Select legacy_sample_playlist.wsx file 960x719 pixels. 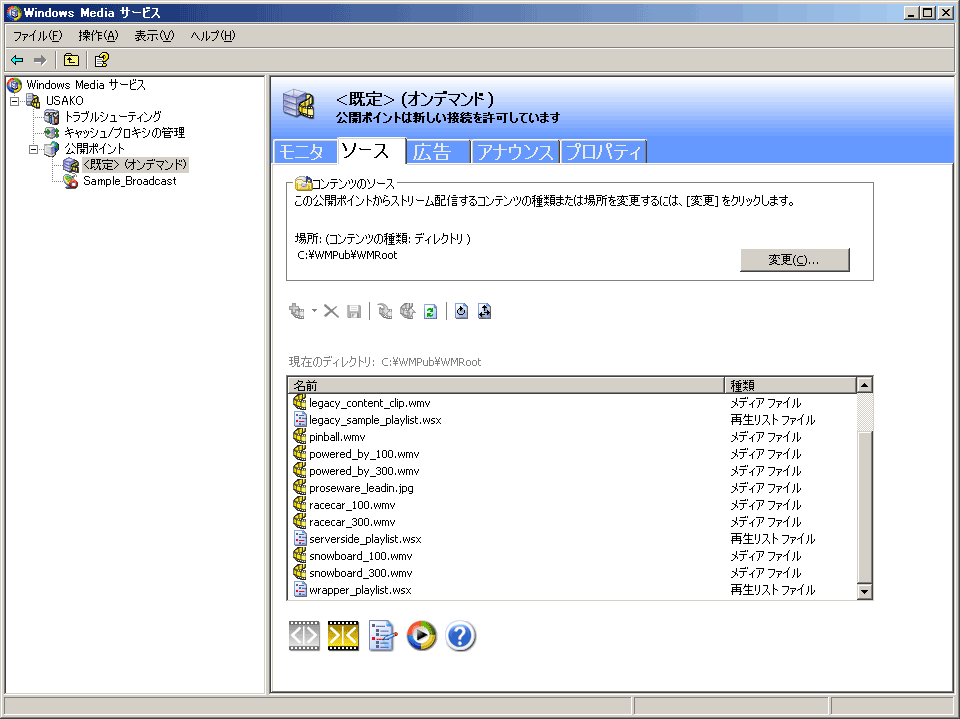point(375,420)
